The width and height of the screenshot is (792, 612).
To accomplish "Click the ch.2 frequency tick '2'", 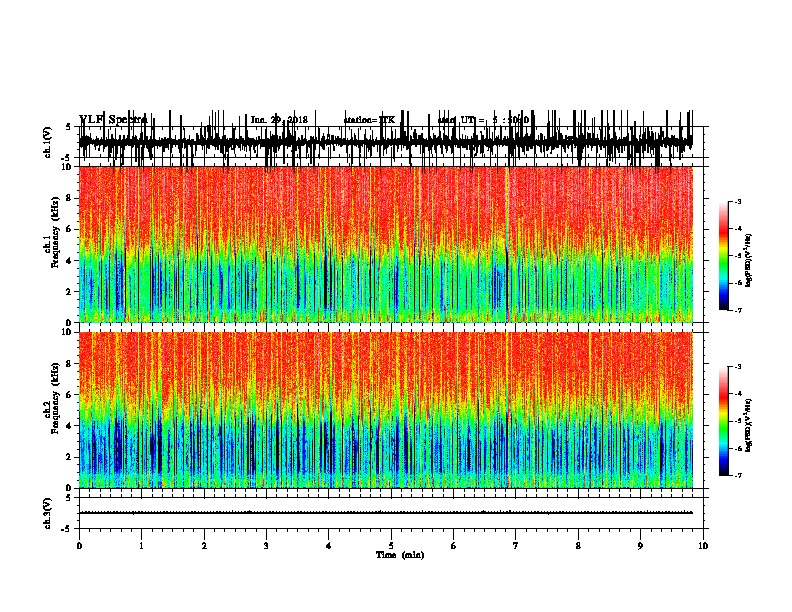I will [x=69, y=457].
